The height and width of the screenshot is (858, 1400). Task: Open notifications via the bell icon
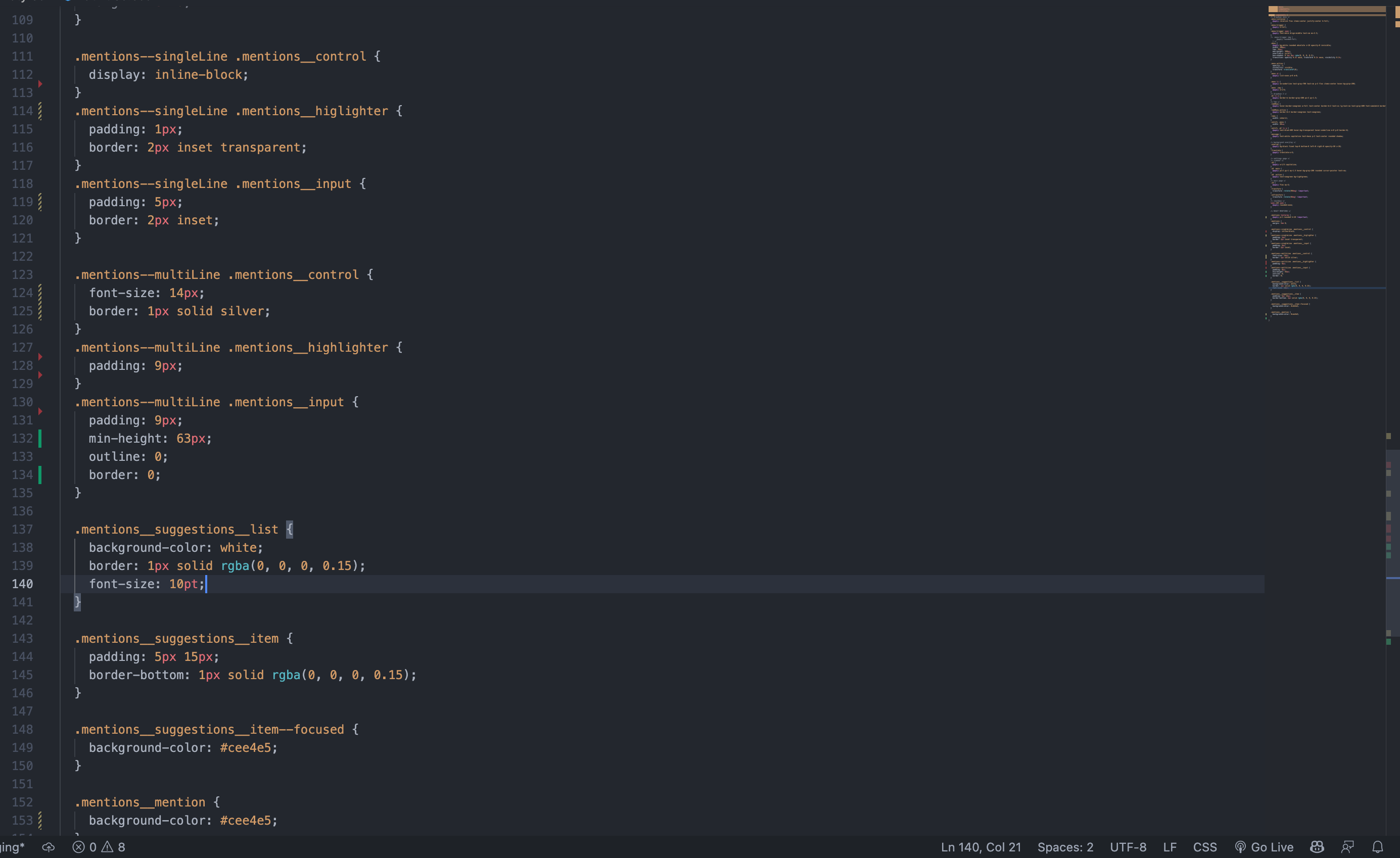1380,847
